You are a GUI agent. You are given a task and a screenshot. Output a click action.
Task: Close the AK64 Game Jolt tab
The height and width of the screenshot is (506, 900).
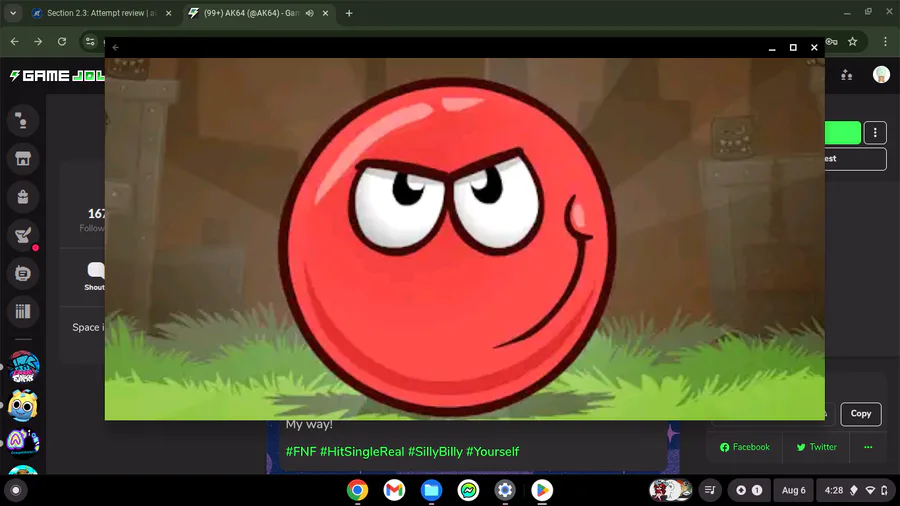[325, 13]
